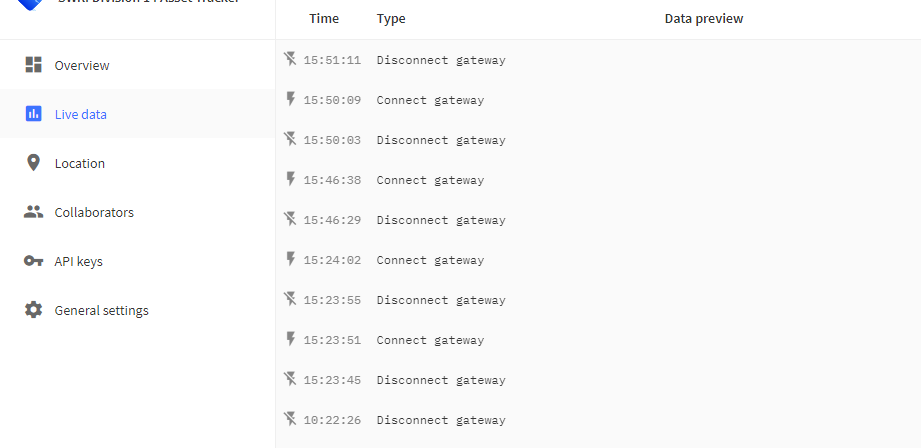Click the disconnect icon at 10:22:26
The width and height of the screenshot is (921, 448).
(x=290, y=419)
